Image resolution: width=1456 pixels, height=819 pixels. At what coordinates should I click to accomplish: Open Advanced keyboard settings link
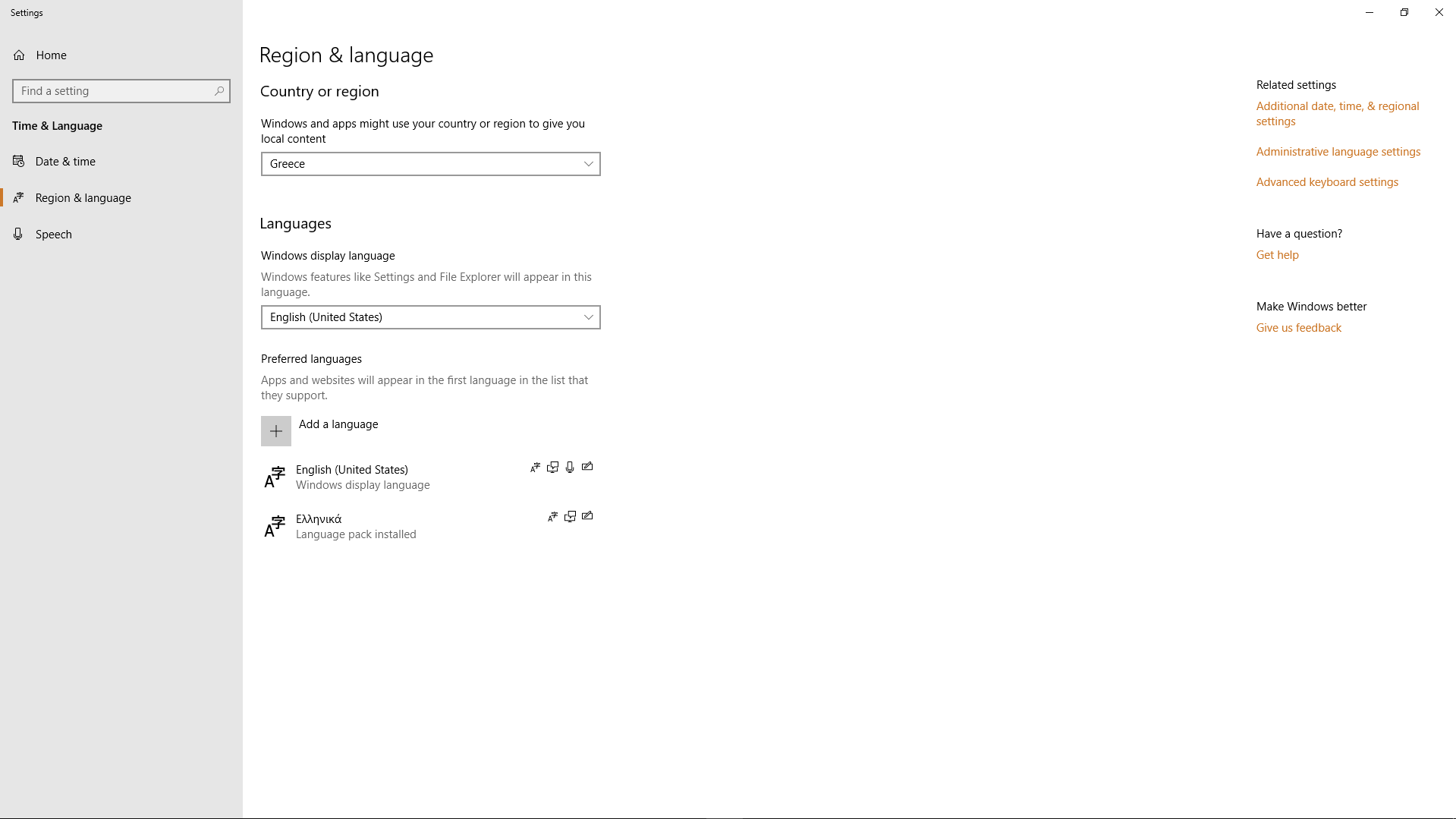(1326, 182)
